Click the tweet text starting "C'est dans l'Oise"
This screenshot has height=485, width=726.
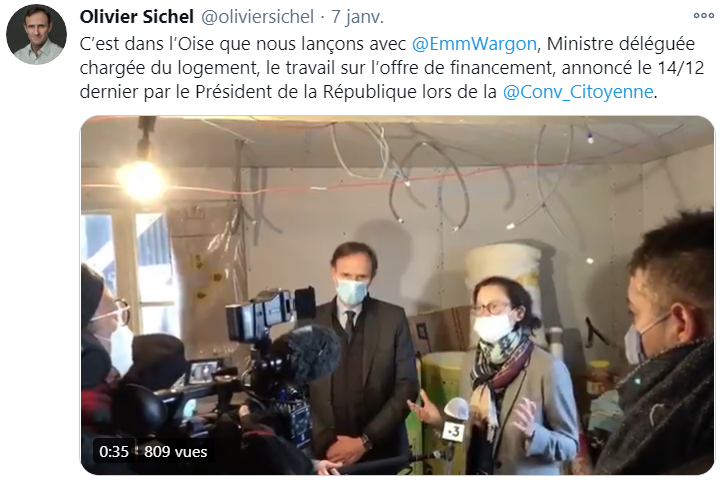[392, 68]
